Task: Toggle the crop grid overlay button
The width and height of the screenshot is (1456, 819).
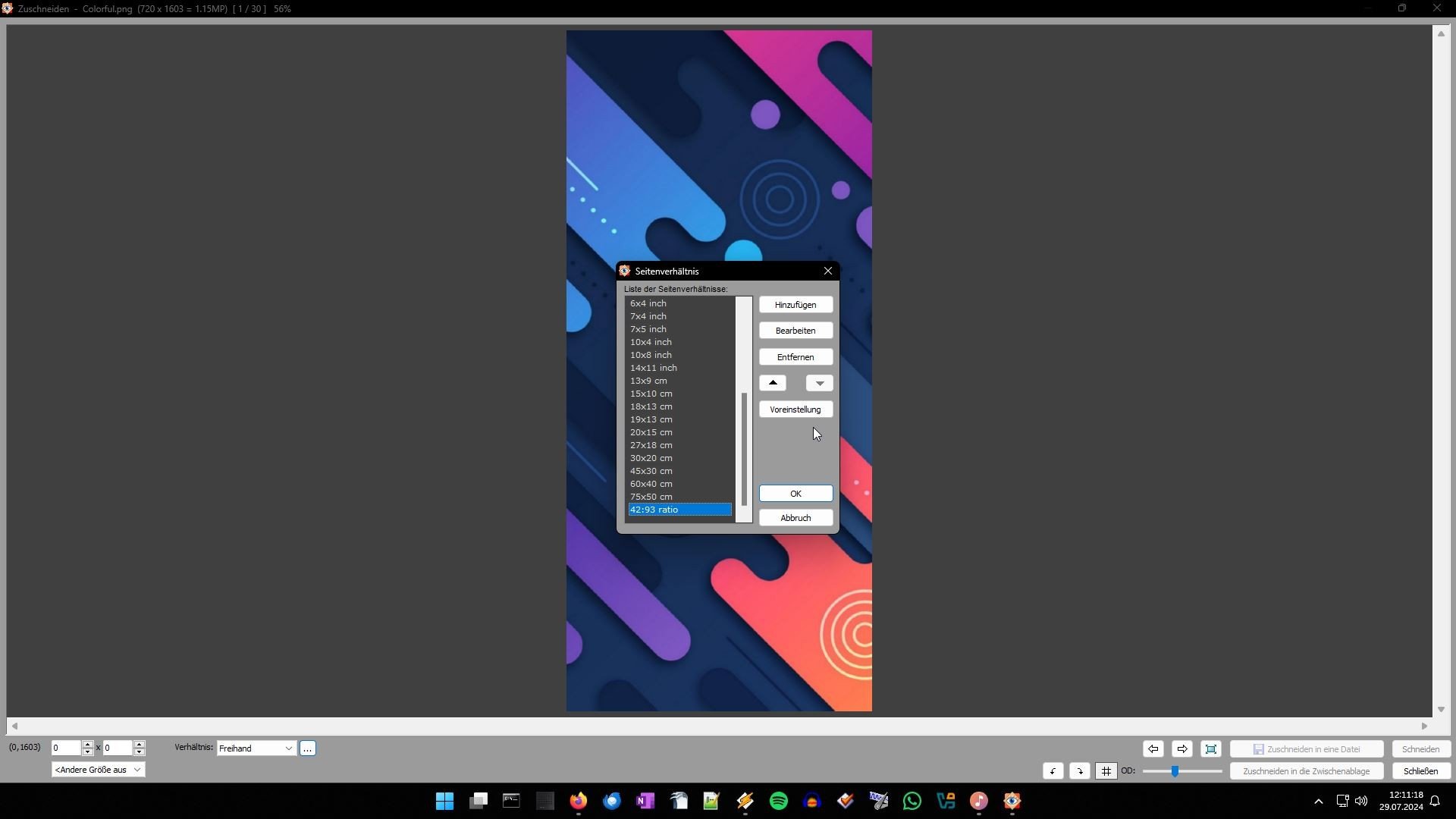Action: pyautogui.click(x=1106, y=771)
